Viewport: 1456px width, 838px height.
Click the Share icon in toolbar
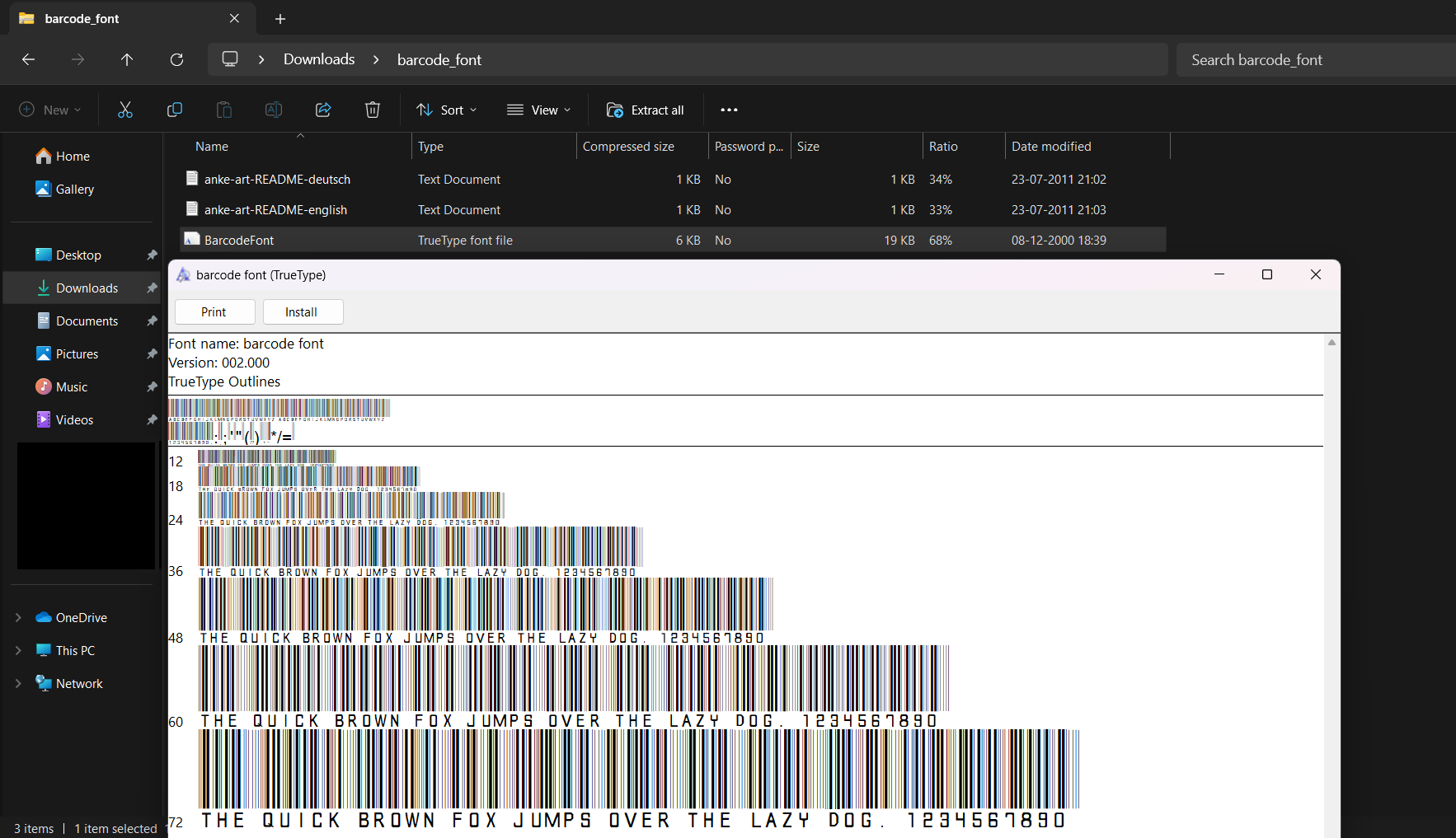point(323,110)
